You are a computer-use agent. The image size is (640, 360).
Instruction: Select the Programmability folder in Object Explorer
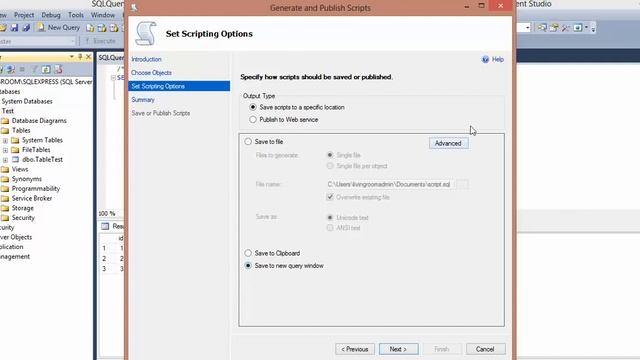coord(36,189)
